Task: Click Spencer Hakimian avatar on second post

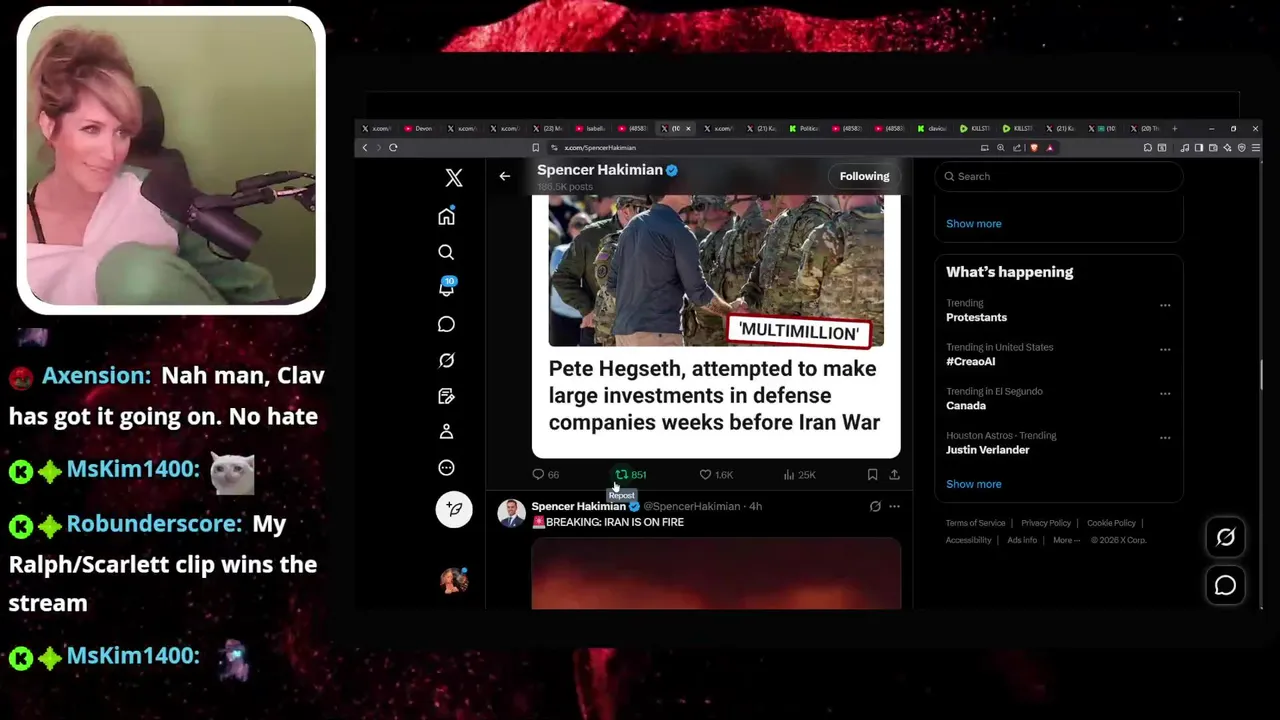Action: click(511, 513)
